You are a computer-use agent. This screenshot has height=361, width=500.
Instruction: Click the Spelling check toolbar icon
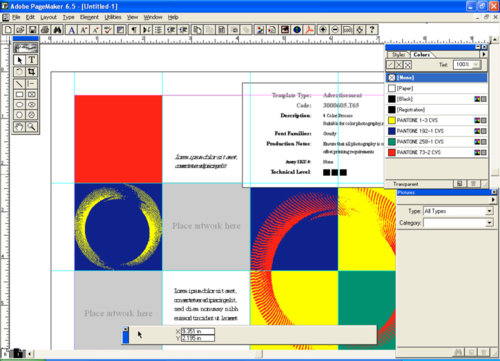tap(108, 30)
